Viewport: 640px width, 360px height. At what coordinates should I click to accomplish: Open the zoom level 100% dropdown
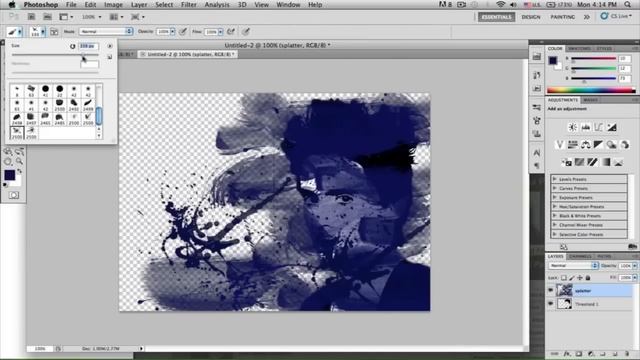point(91,17)
